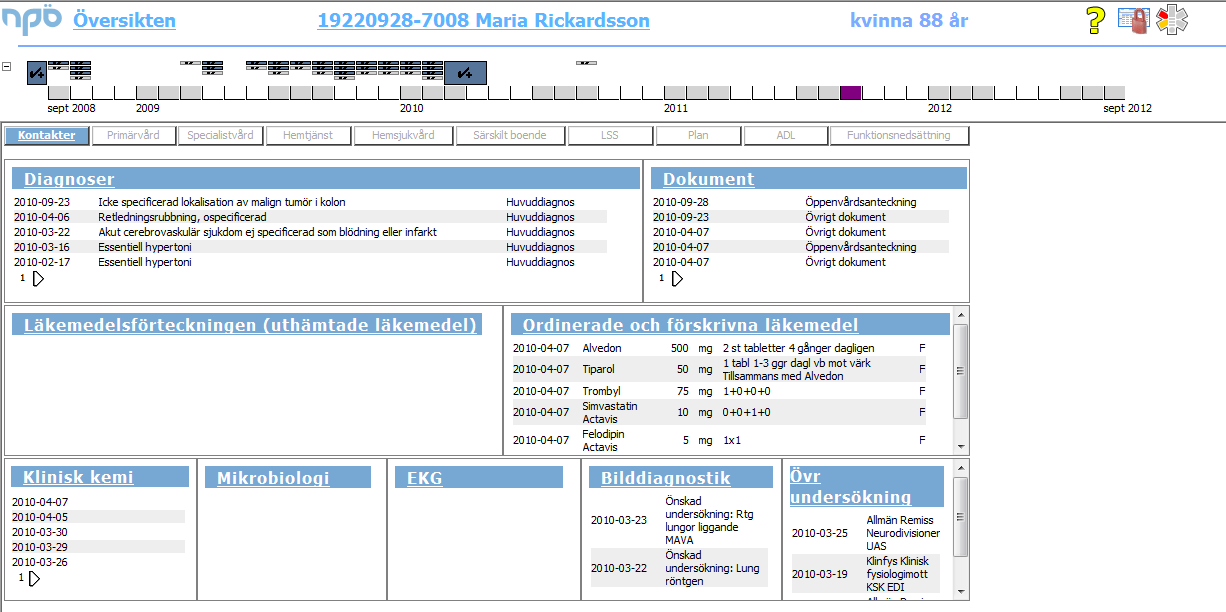Click scrollbar thumb in Övr undersökning panel
This screenshot has height=612, width=1226.
(x=960, y=516)
